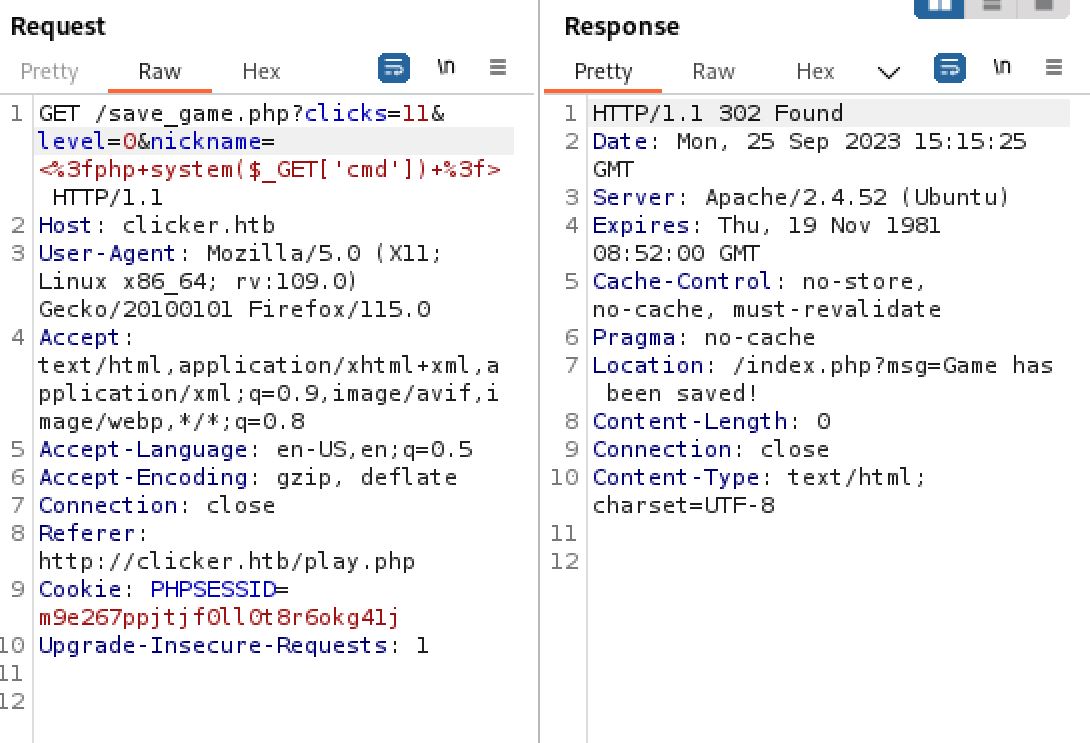This screenshot has width=1090, height=743.
Task: Click the PHP payload nickname value
Action: [x=270, y=170]
